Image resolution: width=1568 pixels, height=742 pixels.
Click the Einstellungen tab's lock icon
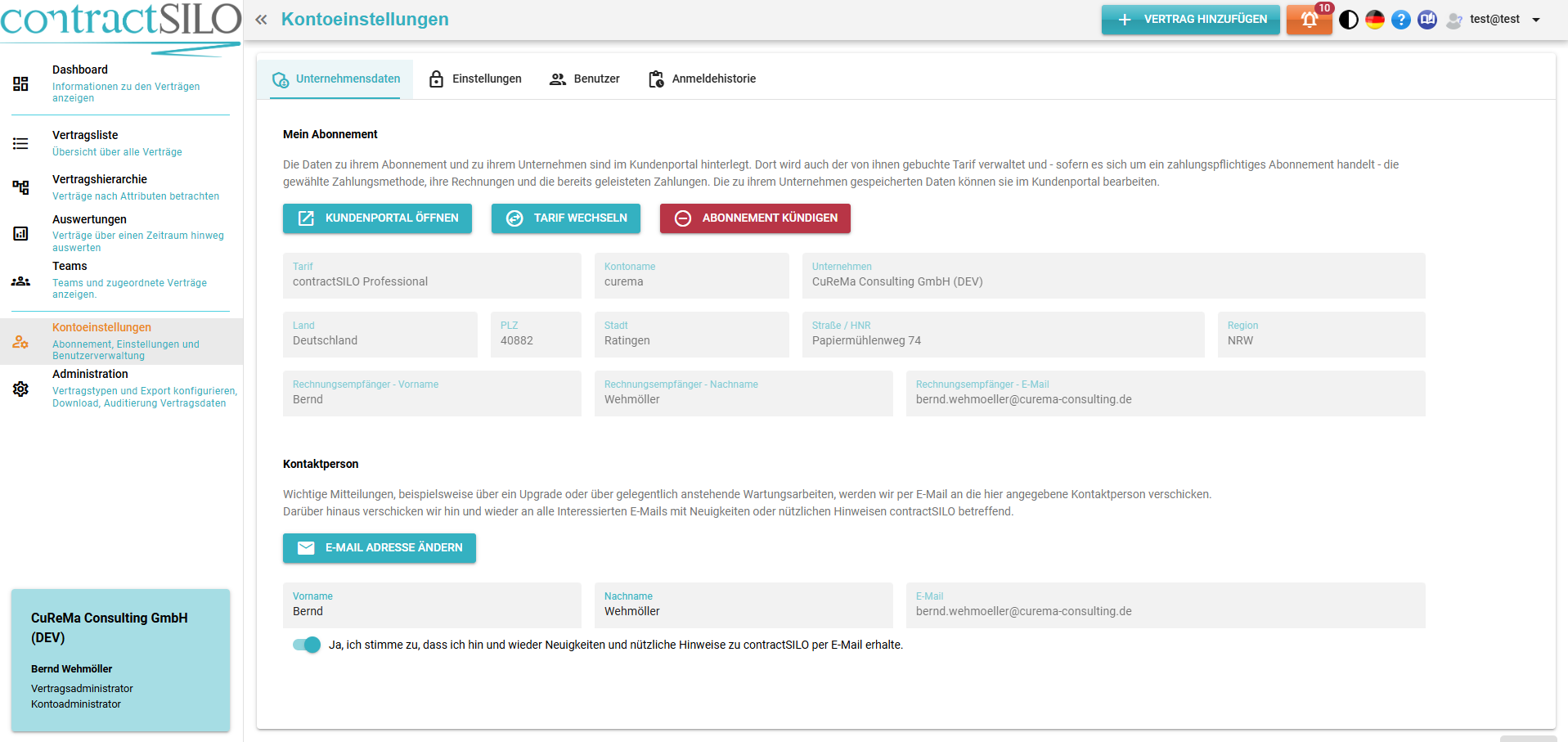point(437,79)
